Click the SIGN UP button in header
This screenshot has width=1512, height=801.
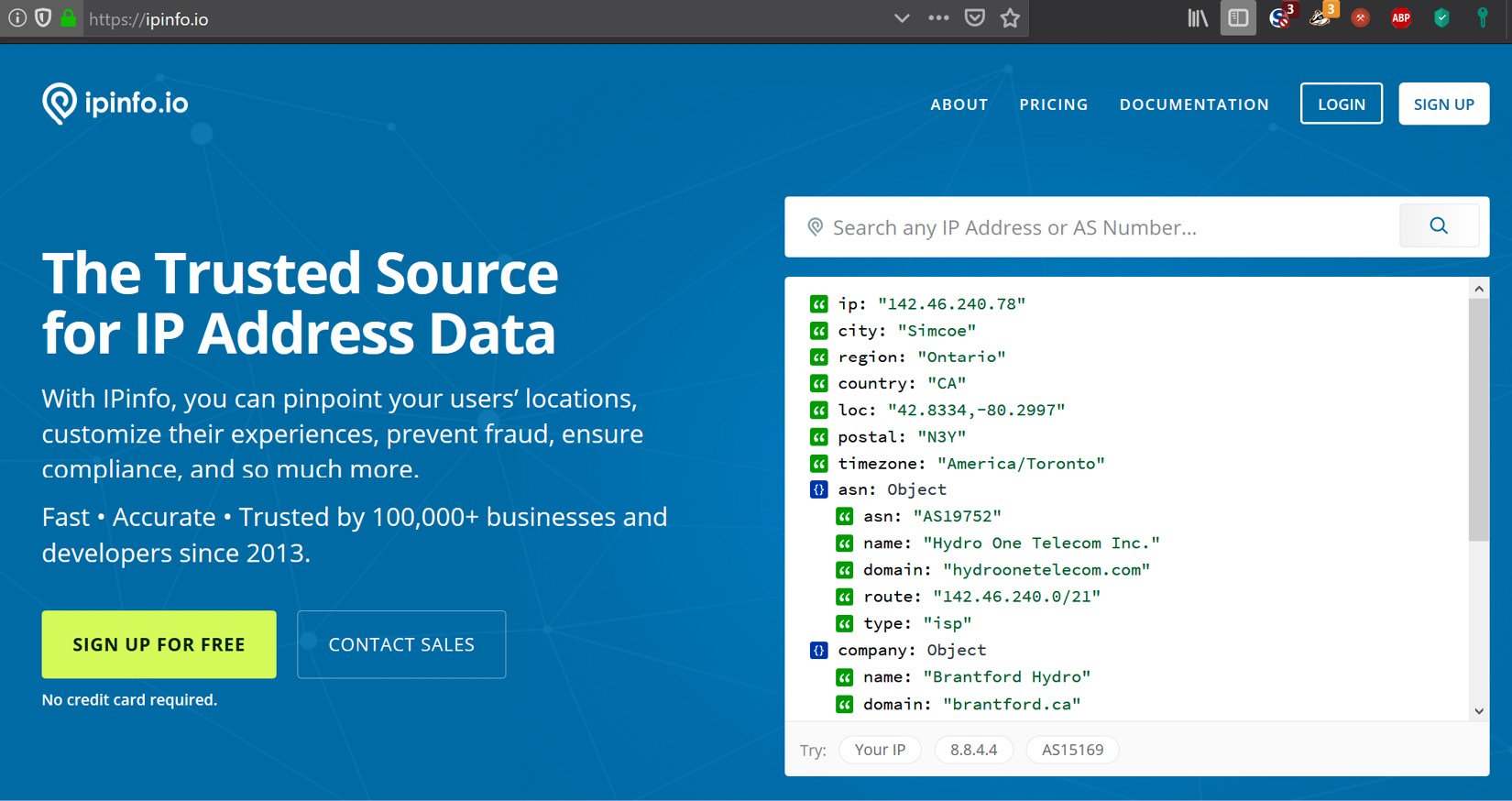coord(1444,104)
